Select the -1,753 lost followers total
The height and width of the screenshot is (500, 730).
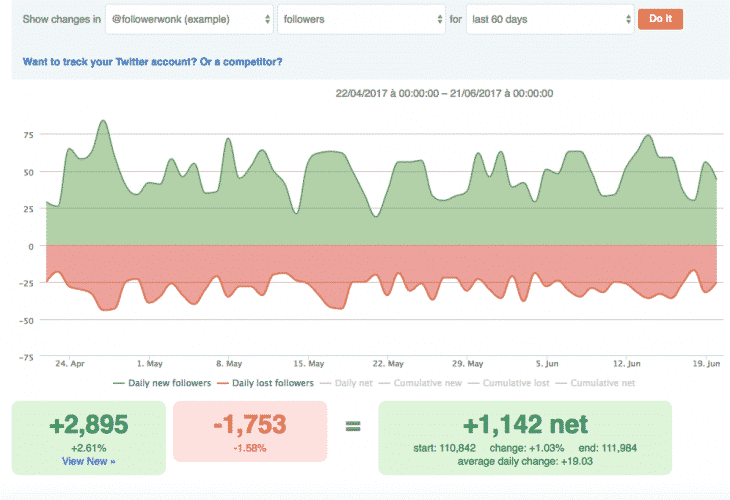[249, 424]
